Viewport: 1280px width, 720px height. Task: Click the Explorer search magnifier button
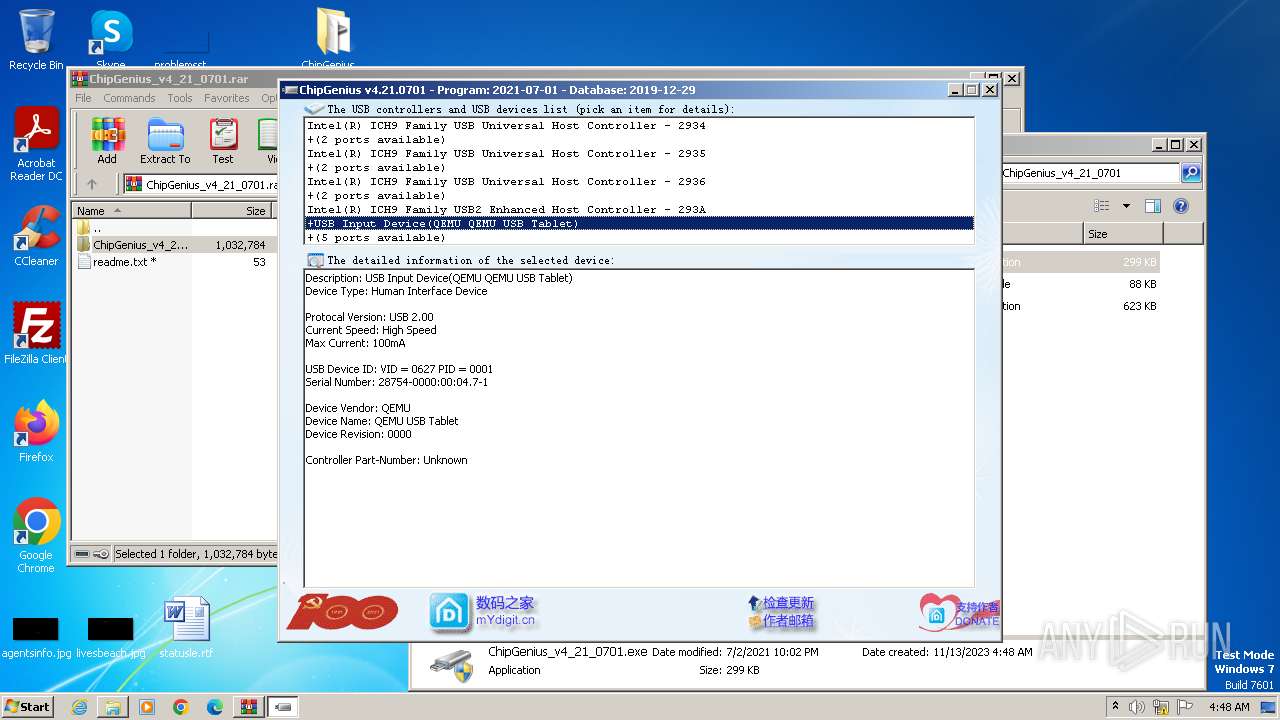point(1191,173)
